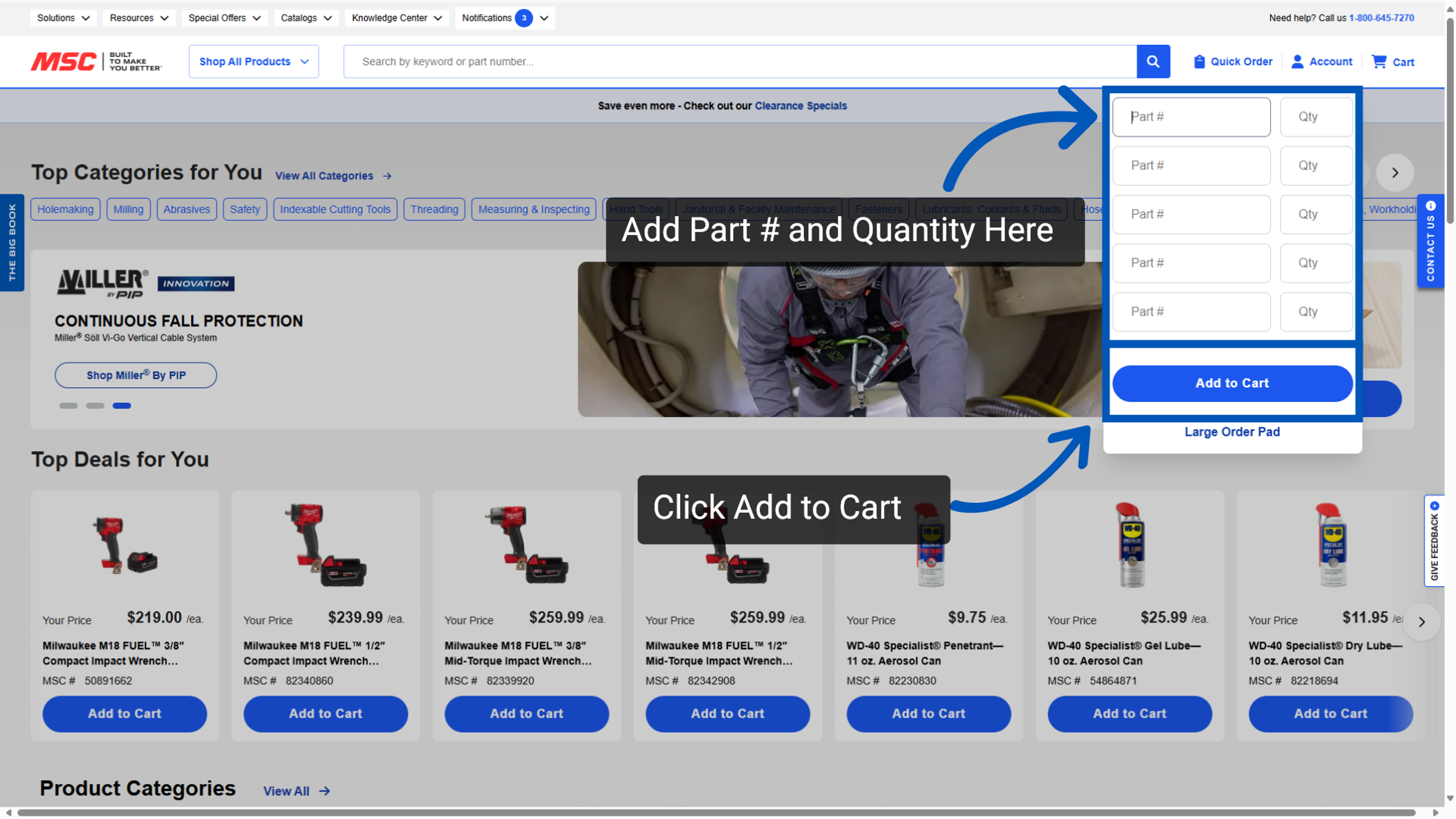Focus the first Part # field
The image size is (1456, 819).
pos(1191,117)
